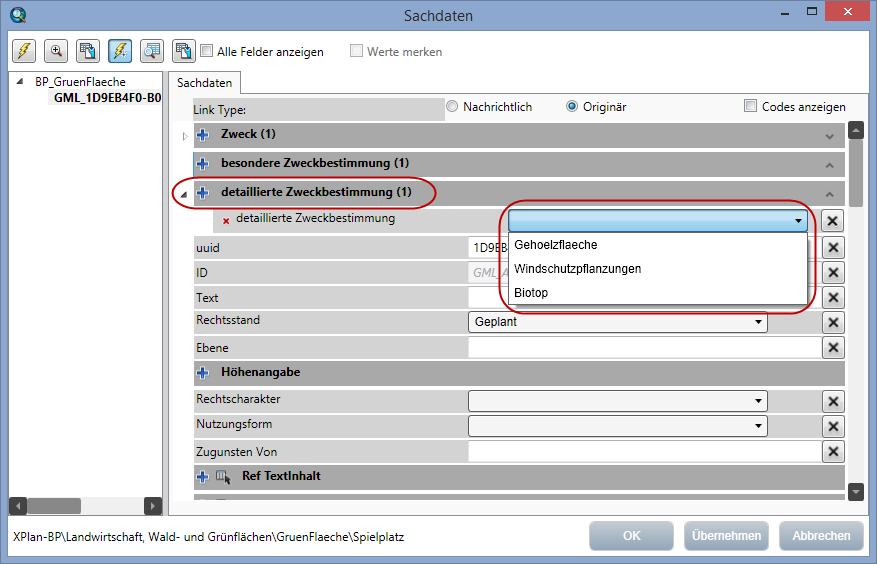Click the Ref TextInhalt header text
The height and width of the screenshot is (564, 877).
click(x=281, y=476)
